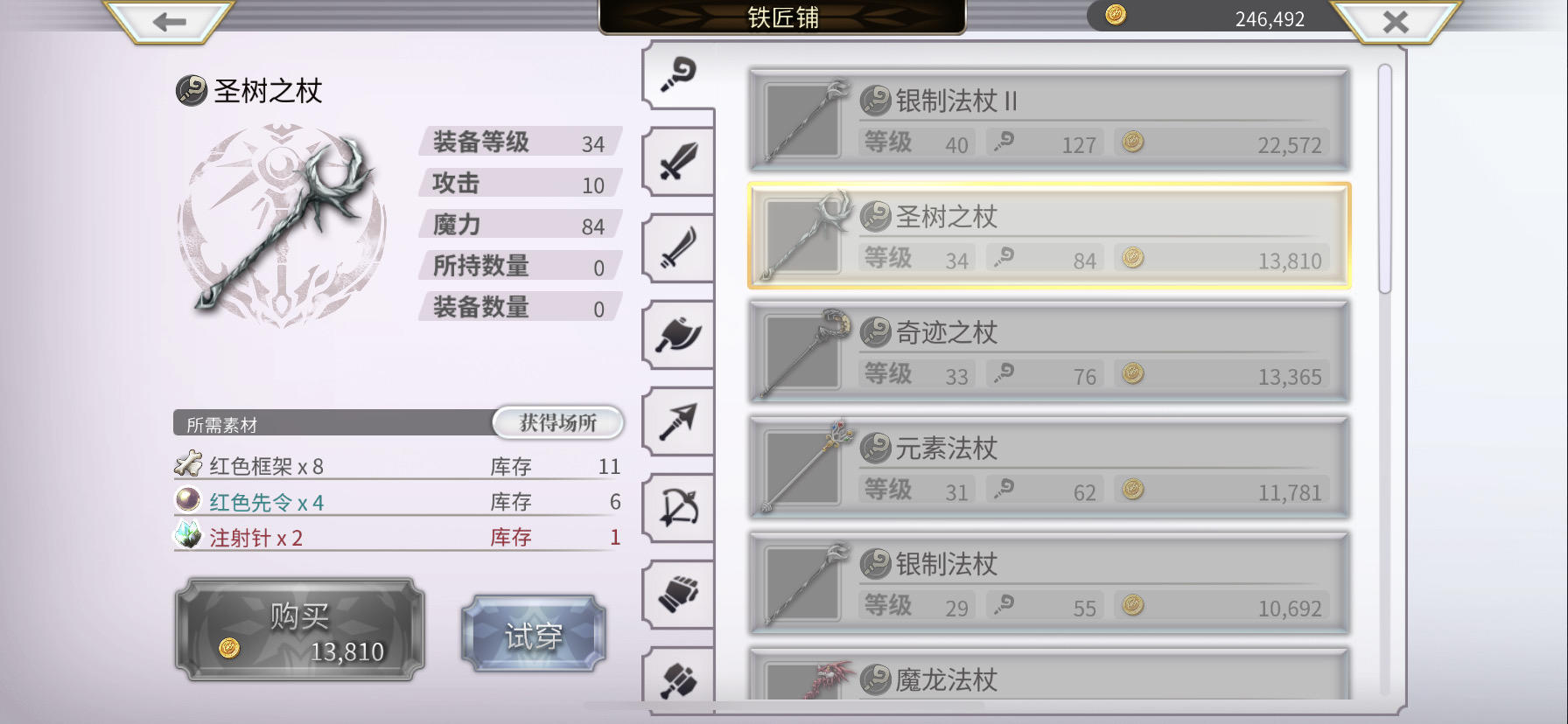1568x724 pixels.
Task: Select the level 29 银制法杖 entry
Action: point(1049,583)
